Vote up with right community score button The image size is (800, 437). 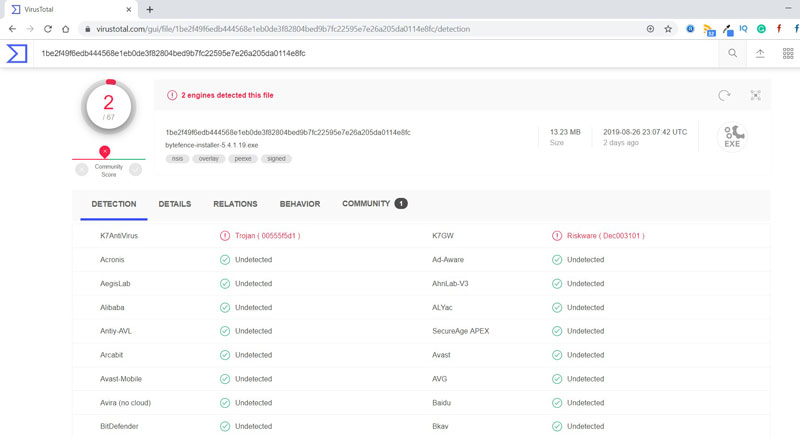click(x=135, y=170)
